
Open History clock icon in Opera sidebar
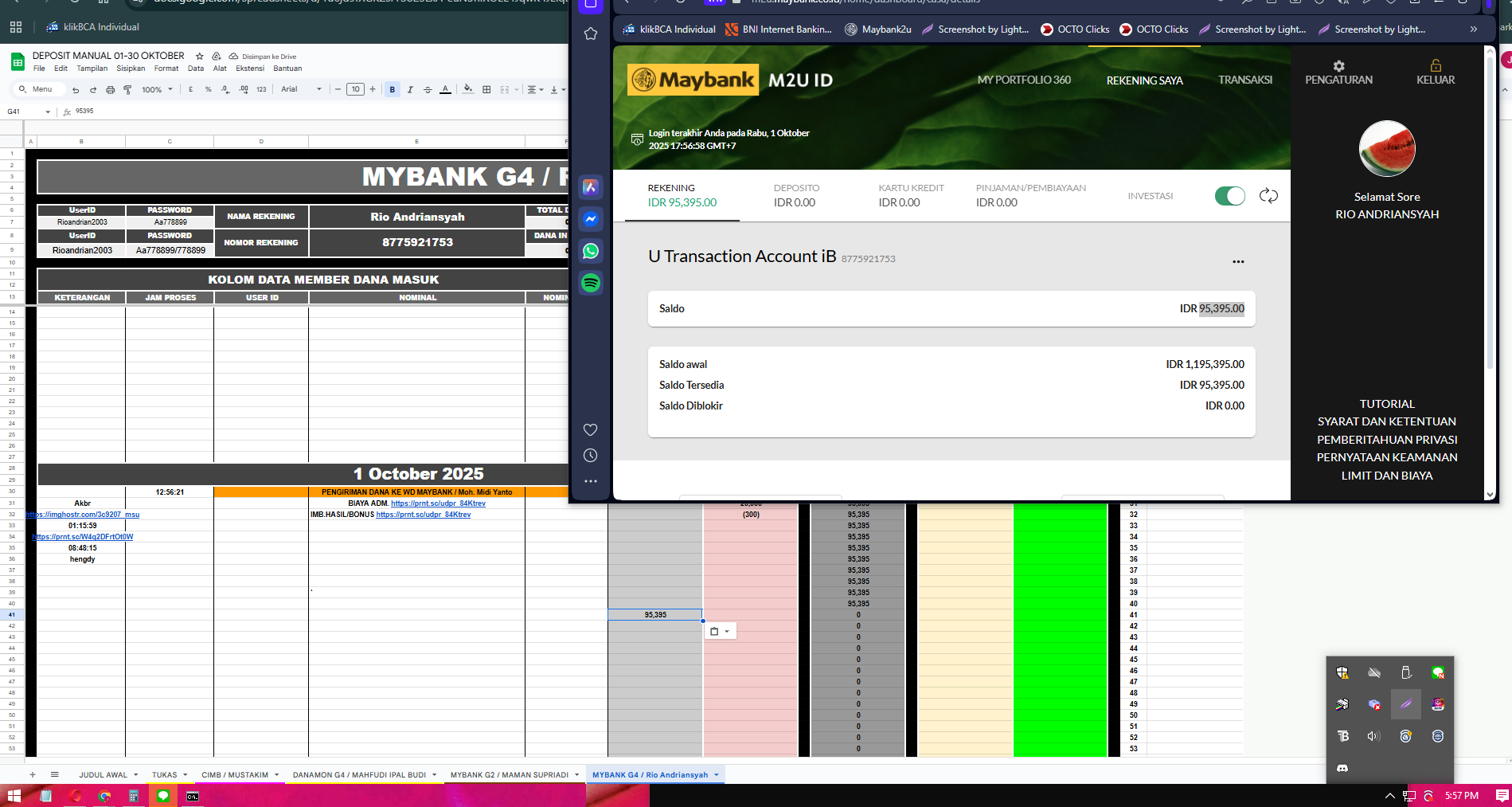coord(590,456)
